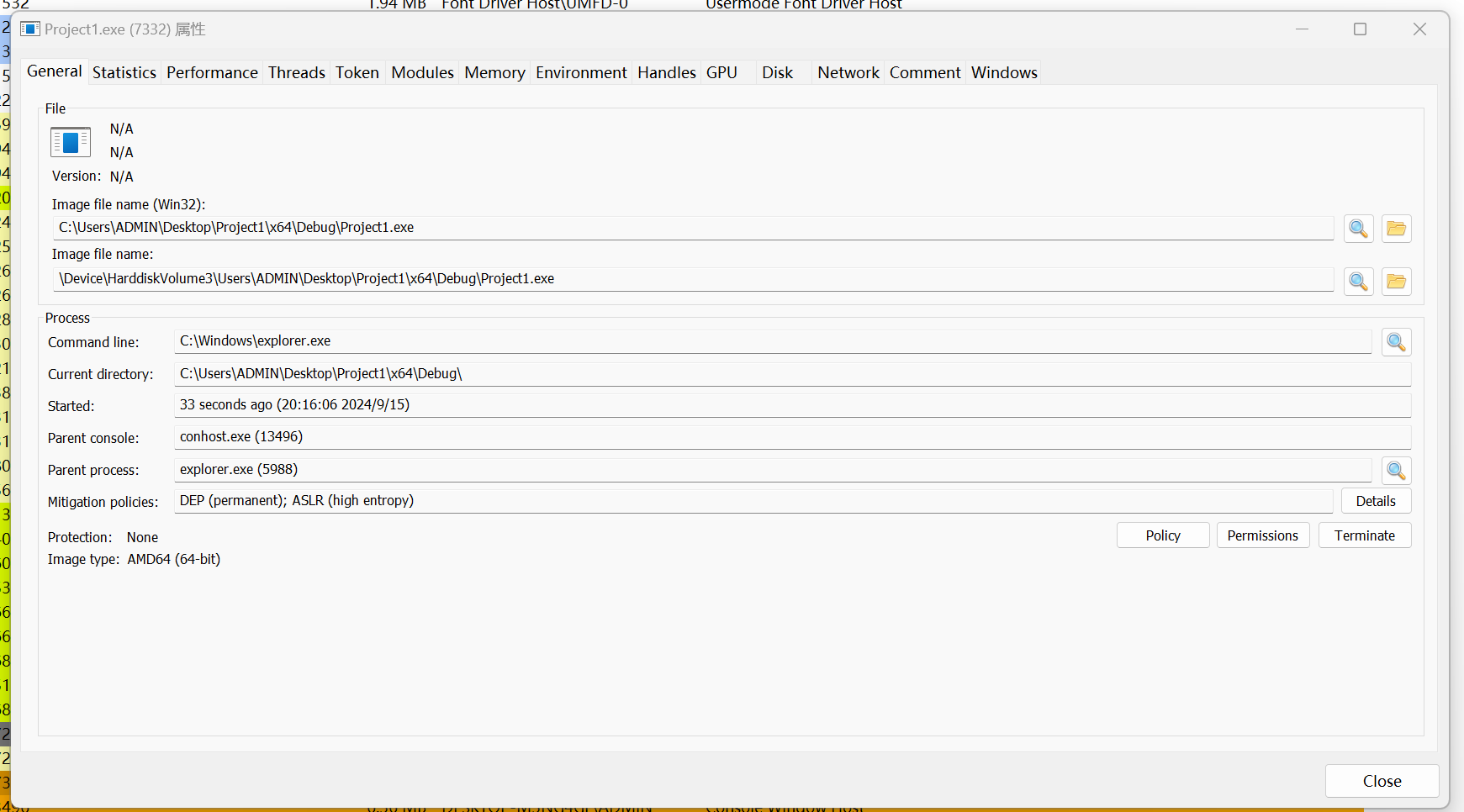Click the Project1.exe file icon in File section
1464x812 pixels.
pos(71,142)
